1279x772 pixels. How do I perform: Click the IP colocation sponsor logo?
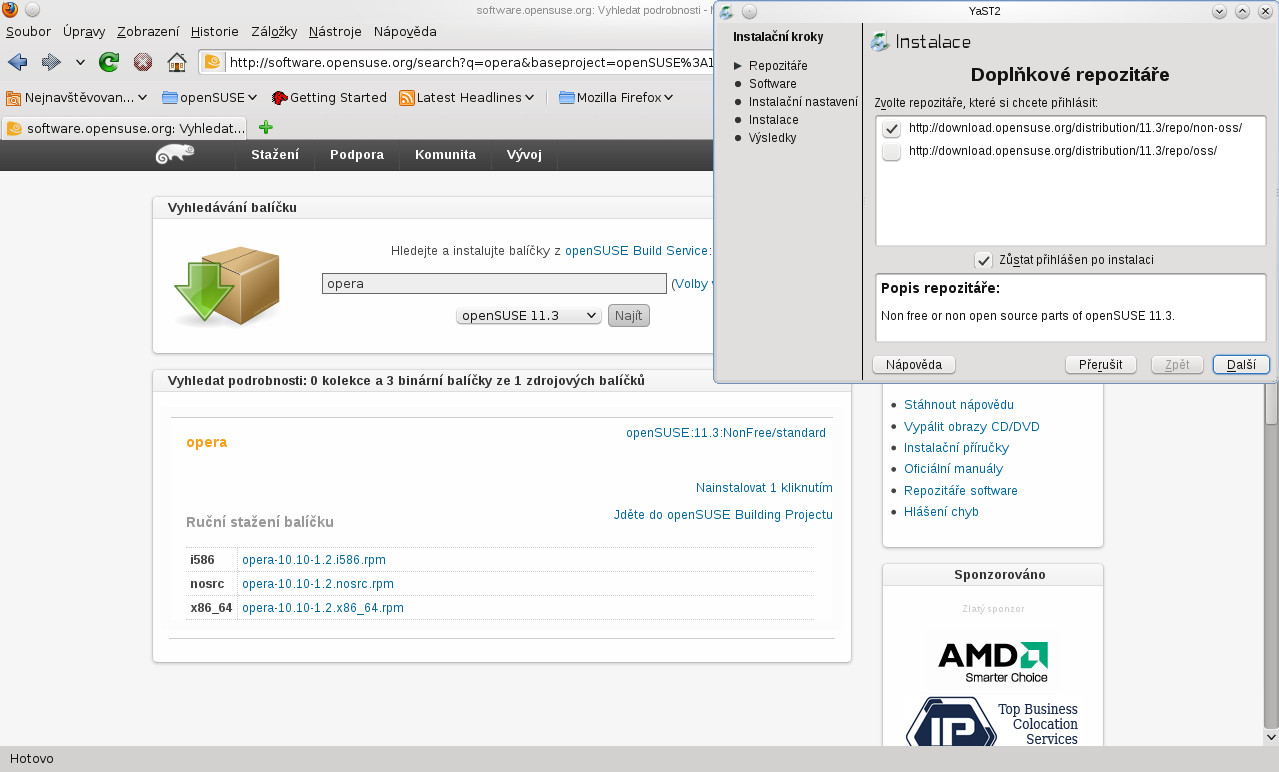tap(992, 722)
